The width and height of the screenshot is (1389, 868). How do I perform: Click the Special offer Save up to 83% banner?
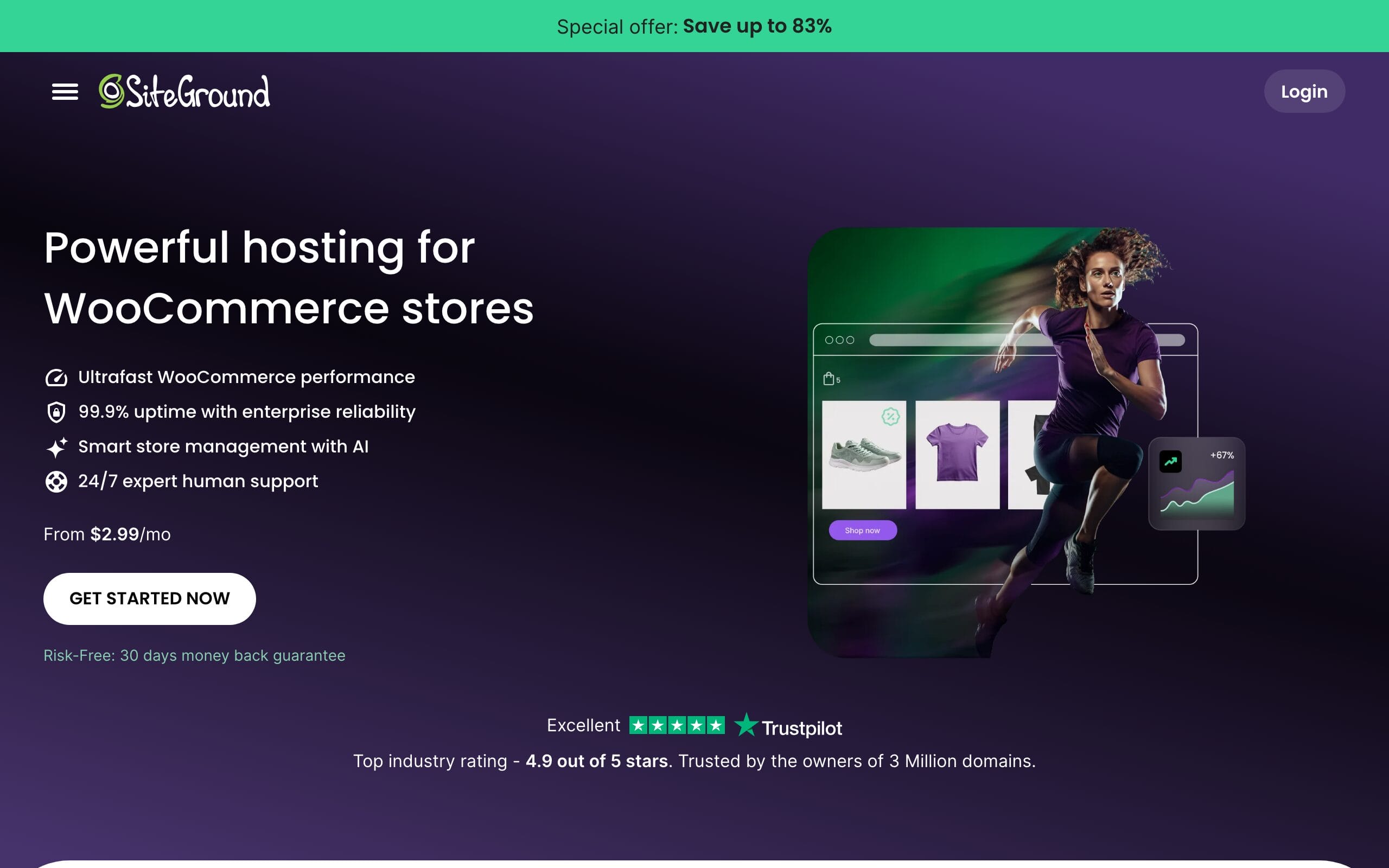coord(694,27)
